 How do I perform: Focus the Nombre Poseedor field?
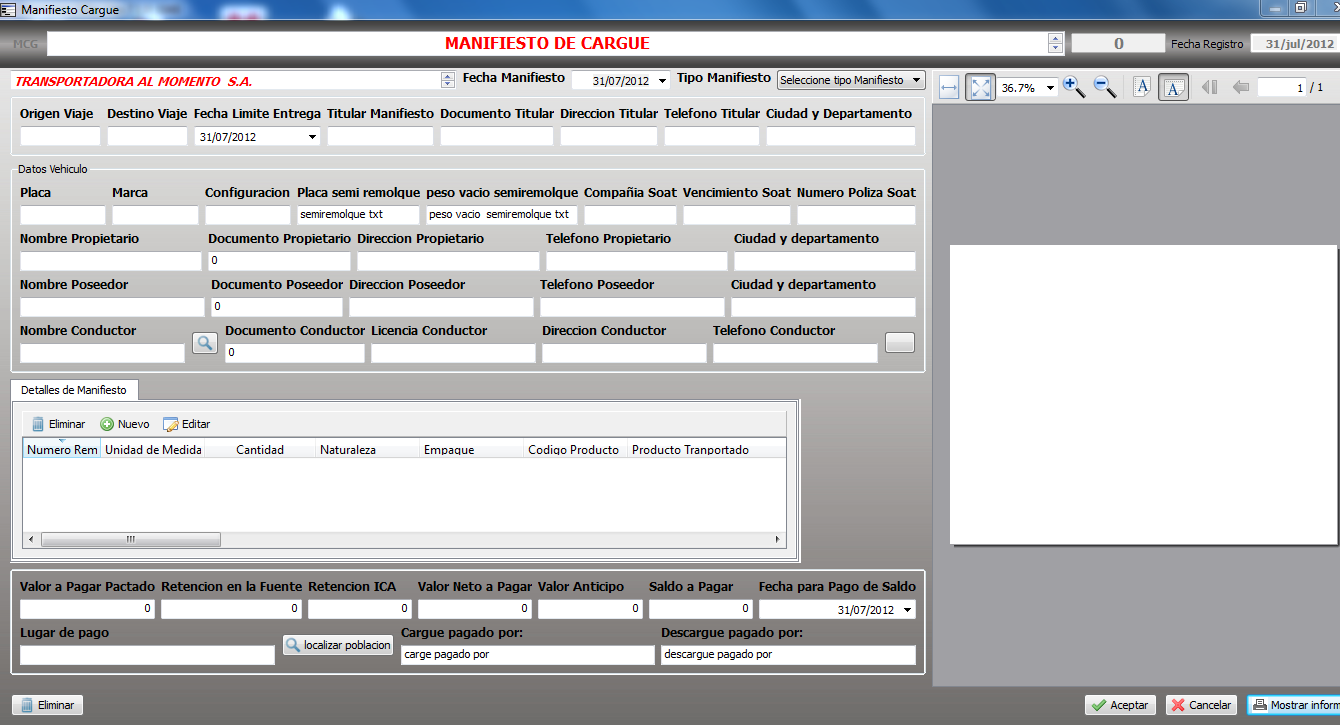click(112, 307)
